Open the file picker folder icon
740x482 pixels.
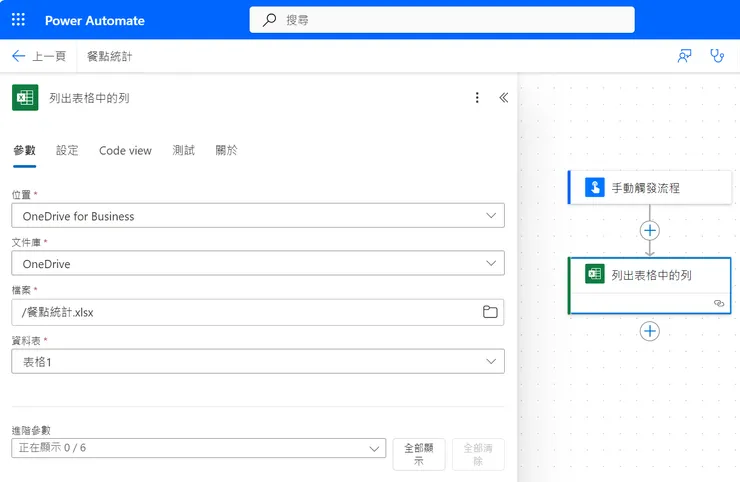click(x=490, y=312)
